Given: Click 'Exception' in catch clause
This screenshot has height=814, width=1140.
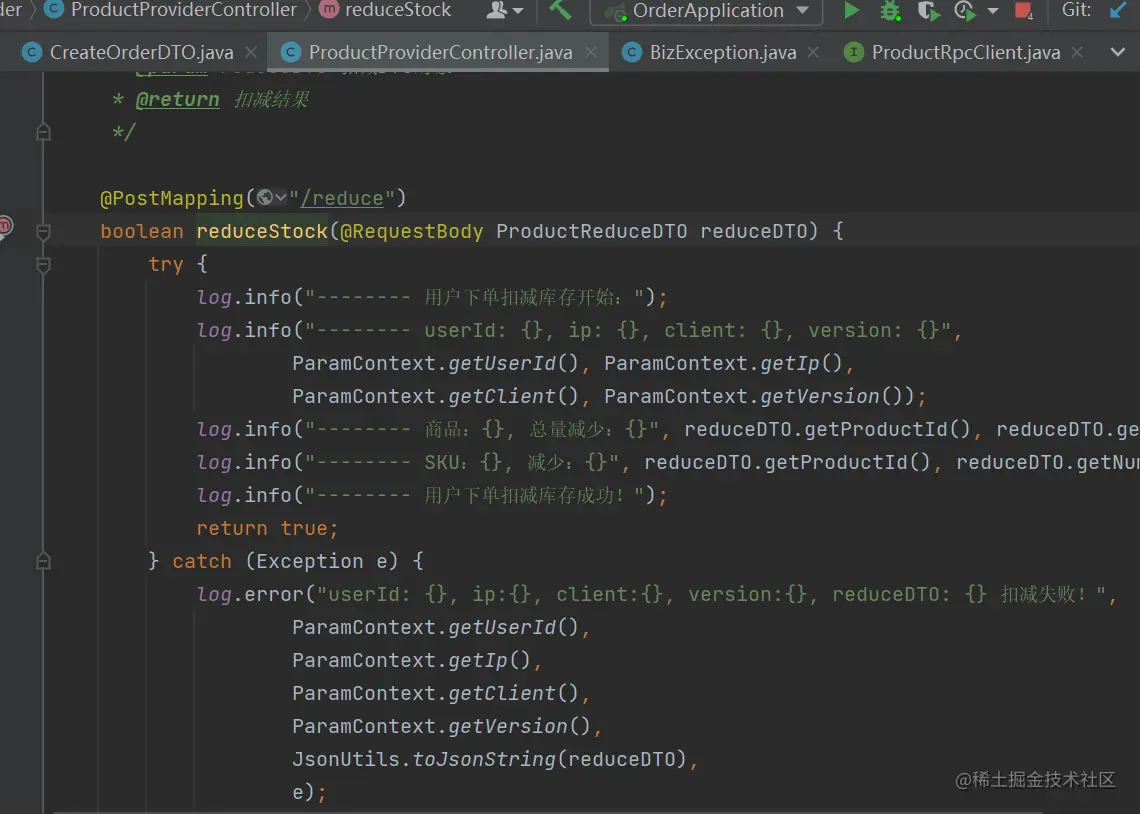Looking at the screenshot, I should pyautogui.click(x=309, y=562).
